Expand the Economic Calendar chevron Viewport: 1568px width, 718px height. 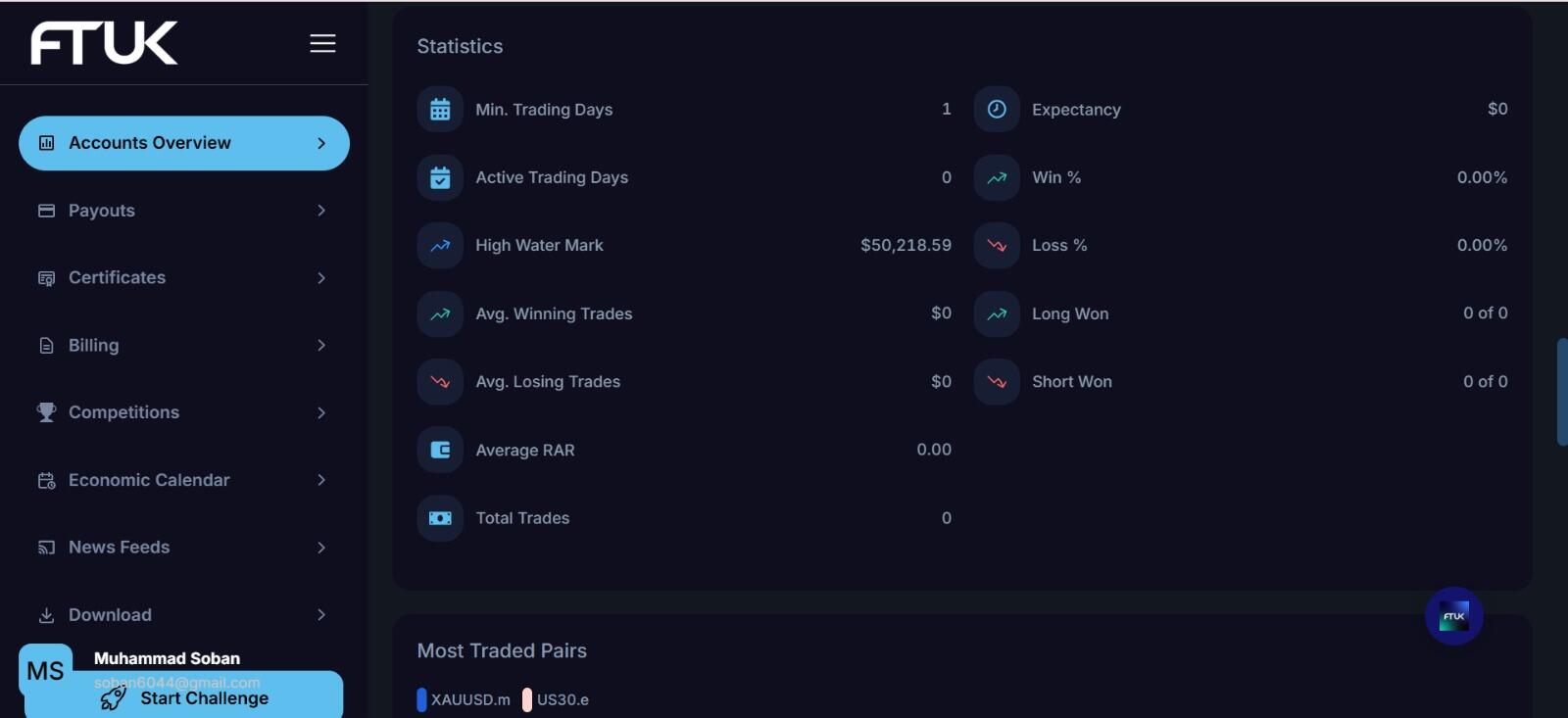point(321,480)
